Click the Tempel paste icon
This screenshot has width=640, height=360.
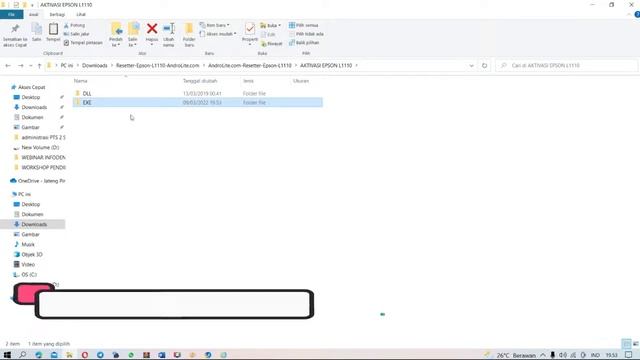pyautogui.click(x=53, y=29)
